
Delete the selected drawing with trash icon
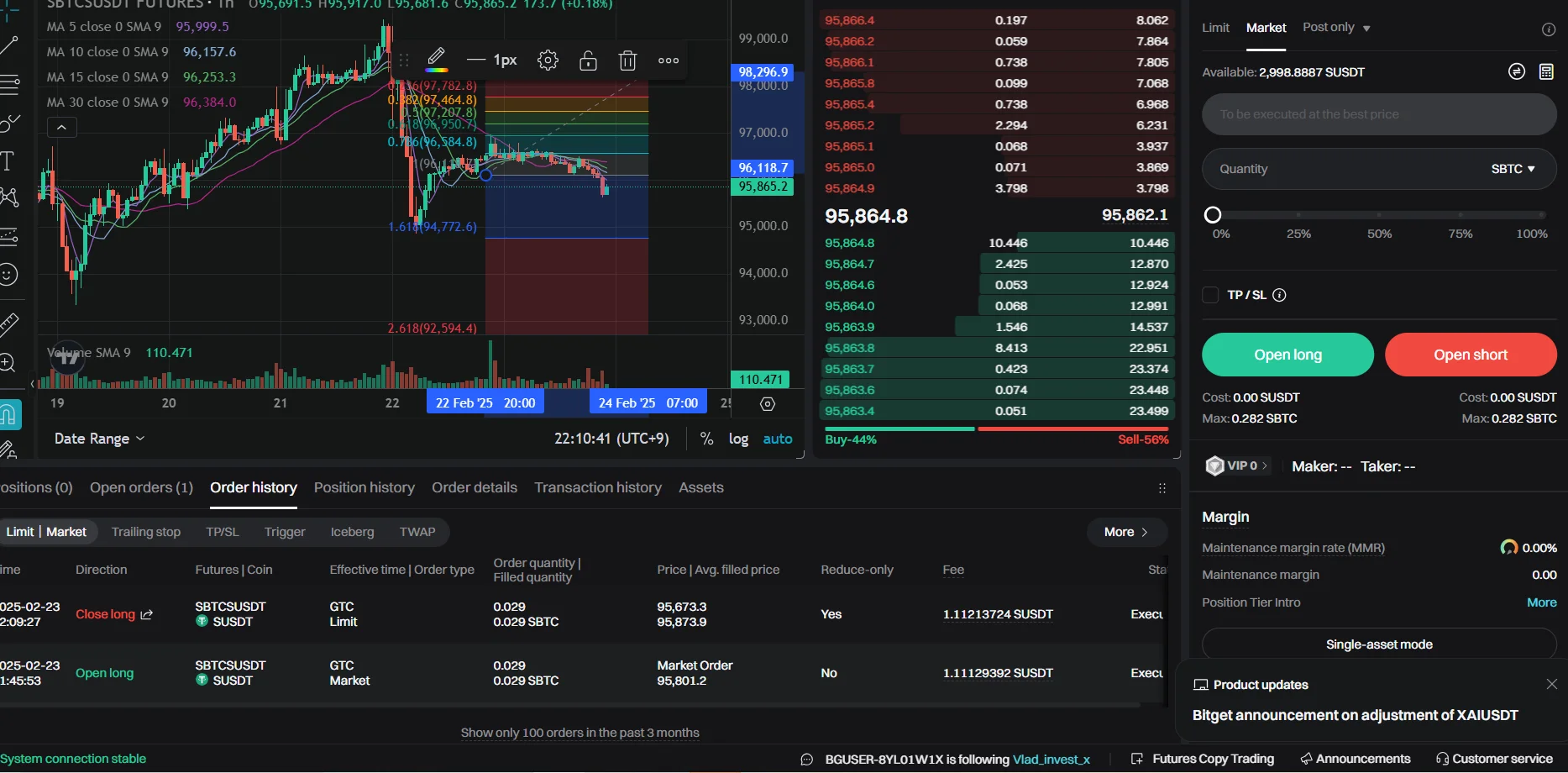click(x=627, y=60)
